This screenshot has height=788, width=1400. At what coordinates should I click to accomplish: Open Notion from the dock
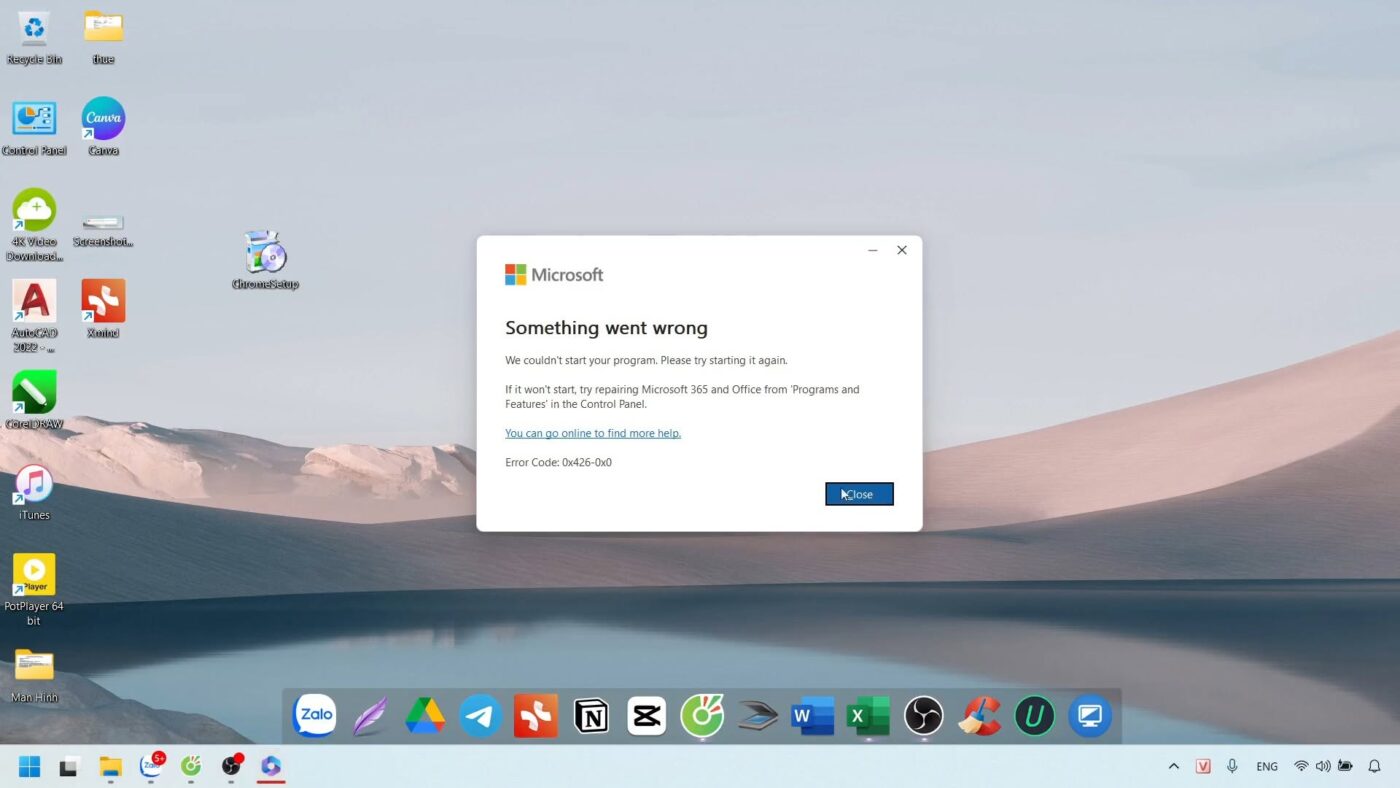[591, 716]
